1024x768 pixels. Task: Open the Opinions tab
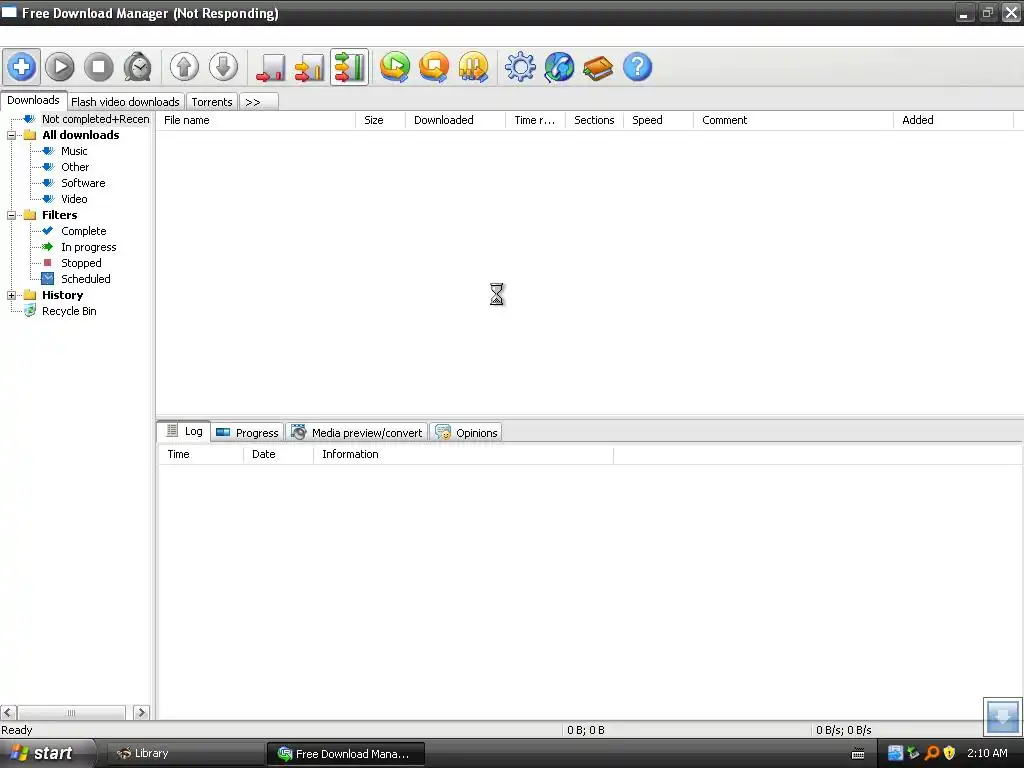[x=467, y=432]
